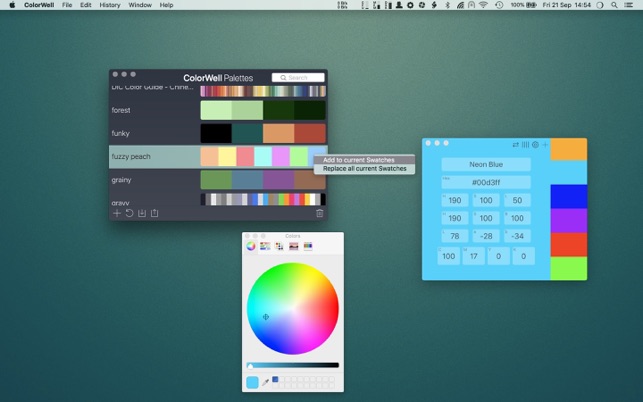Select the dark blue swatch in the sidebar
The height and width of the screenshot is (402, 643).
point(568,196)
